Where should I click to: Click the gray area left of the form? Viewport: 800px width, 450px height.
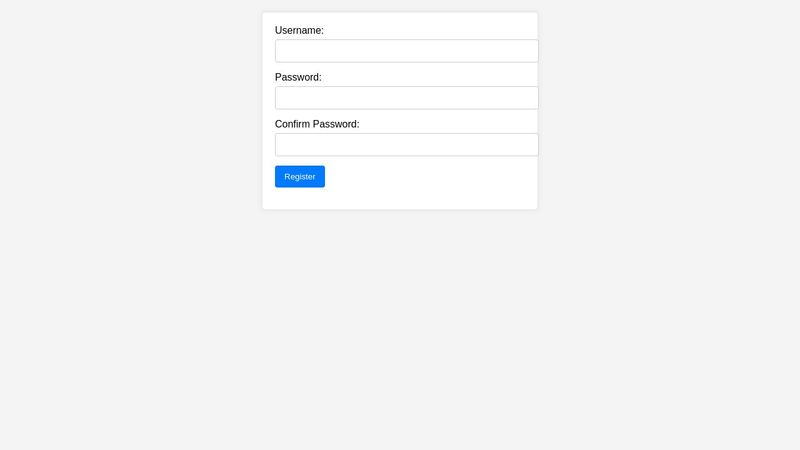click(x=130, y=110)
